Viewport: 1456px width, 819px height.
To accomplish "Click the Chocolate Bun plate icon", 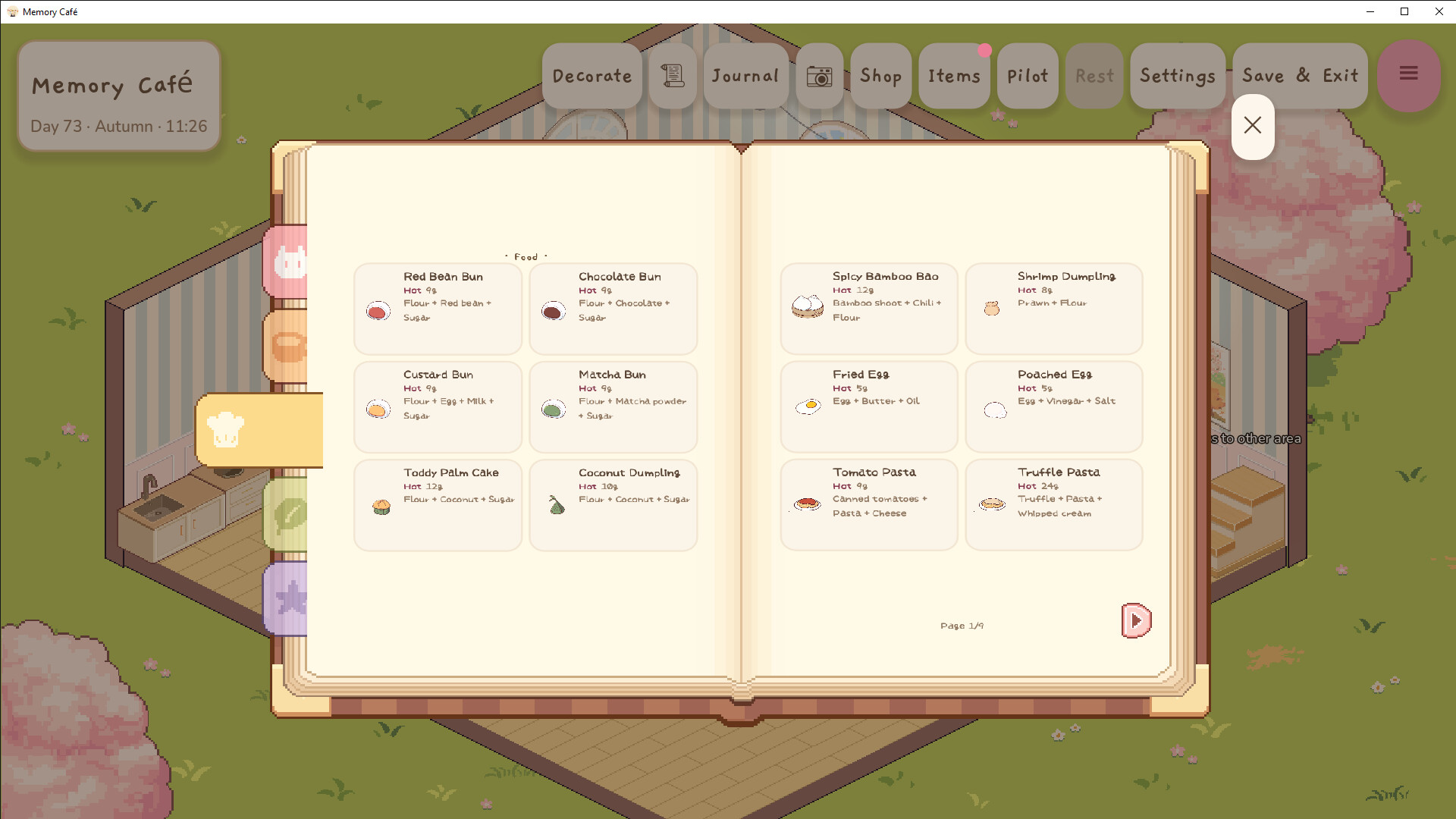I will click(x=554, y=311).
